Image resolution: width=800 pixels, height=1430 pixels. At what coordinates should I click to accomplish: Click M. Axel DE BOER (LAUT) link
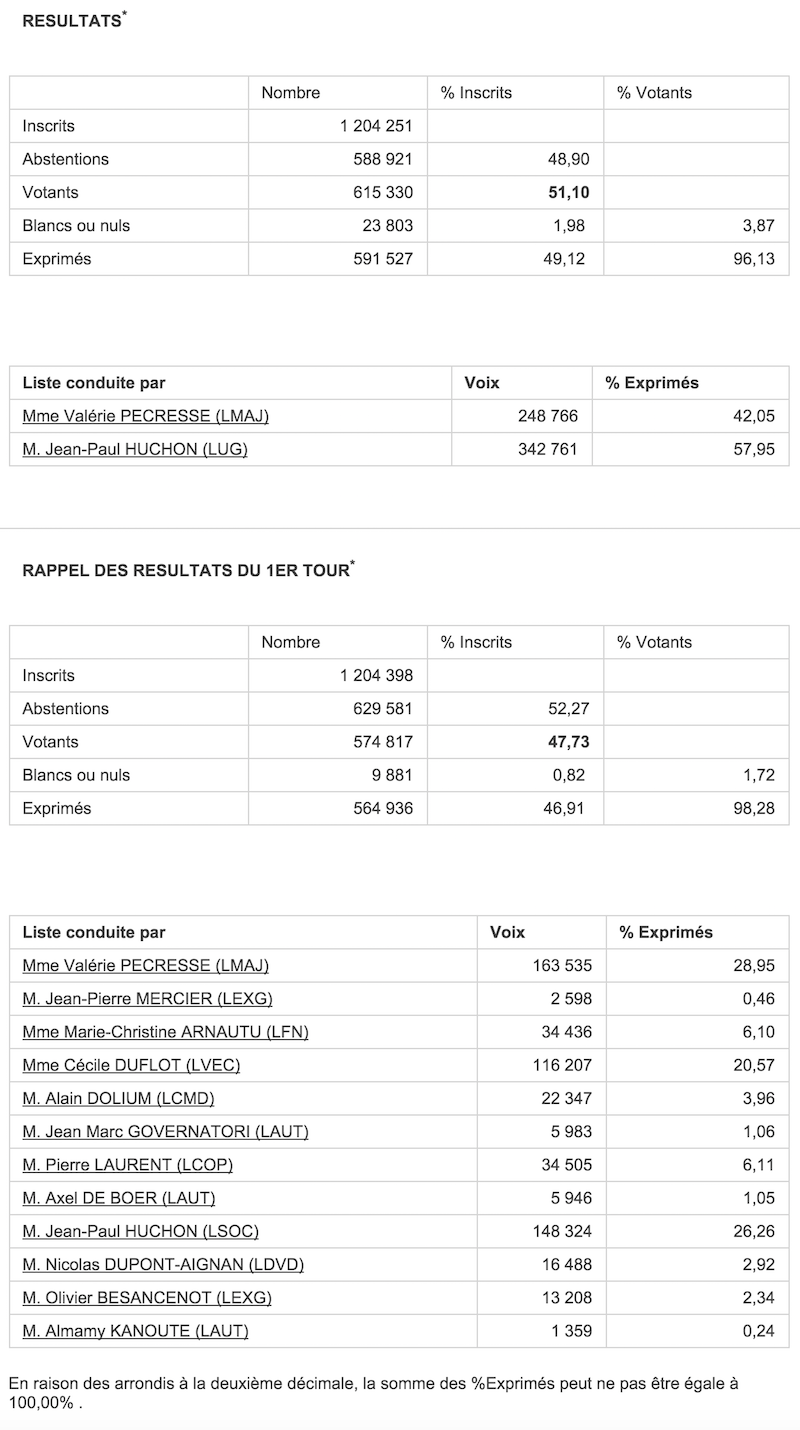[x=118, y=1198]
